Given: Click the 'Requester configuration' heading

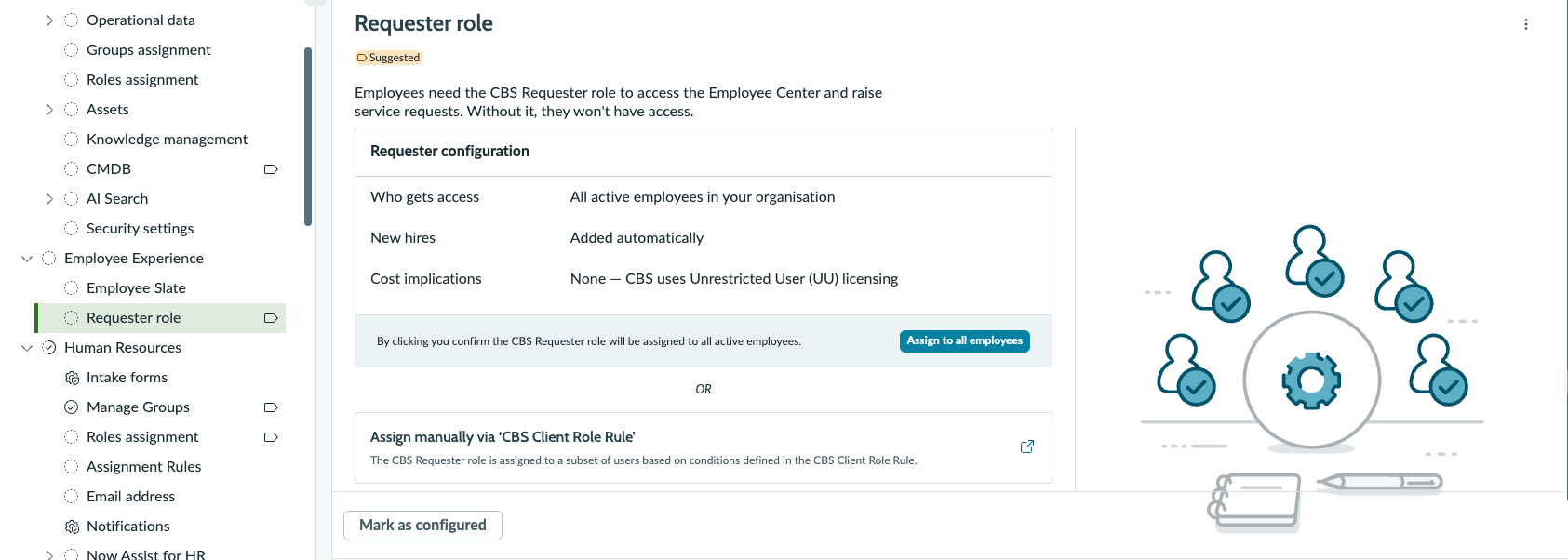Looking at the screenshot, I should click(449, 152).
